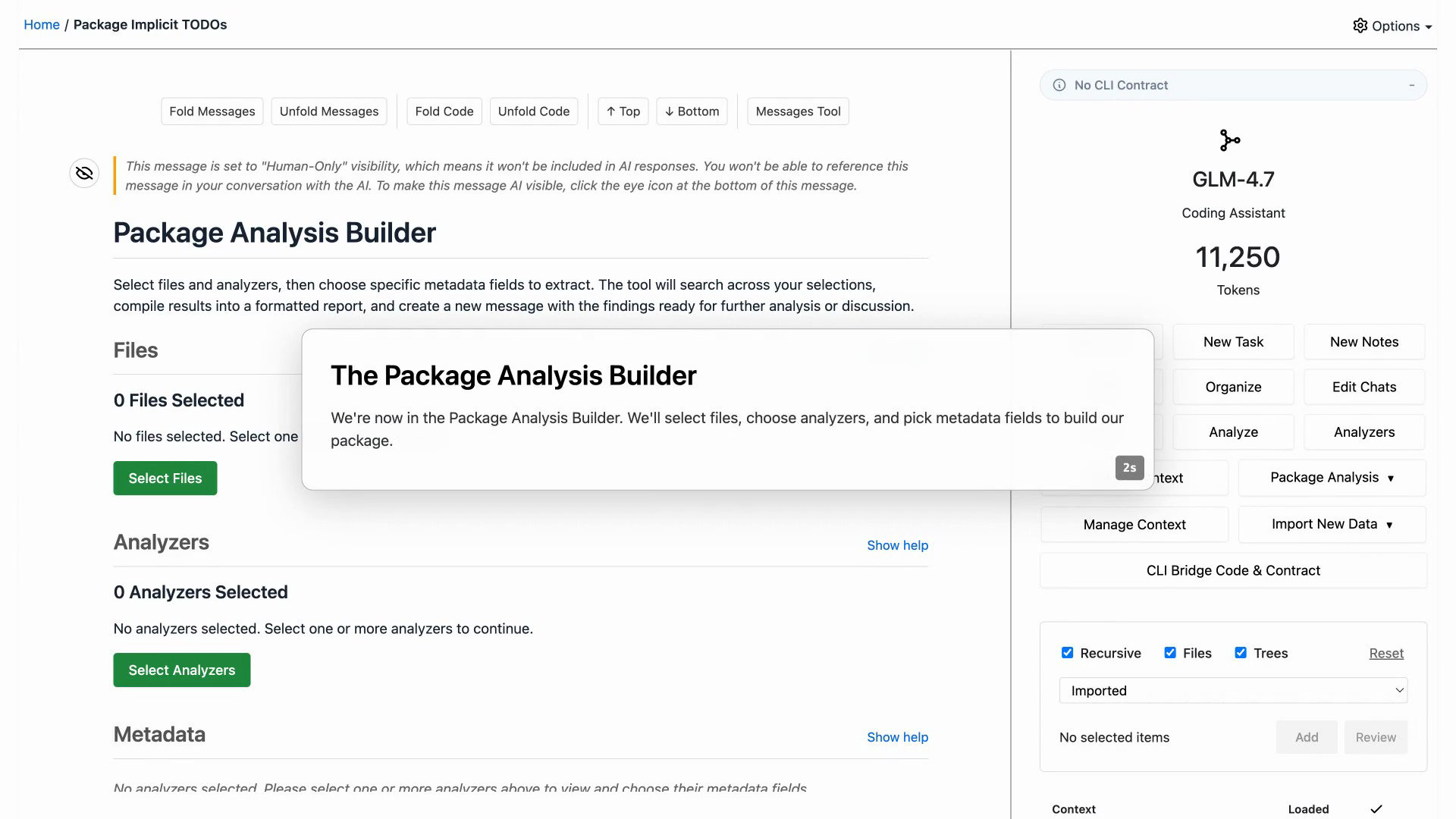
Task: Open CLI Bridge Code & Contract
Action: [x=1234, y=571]
